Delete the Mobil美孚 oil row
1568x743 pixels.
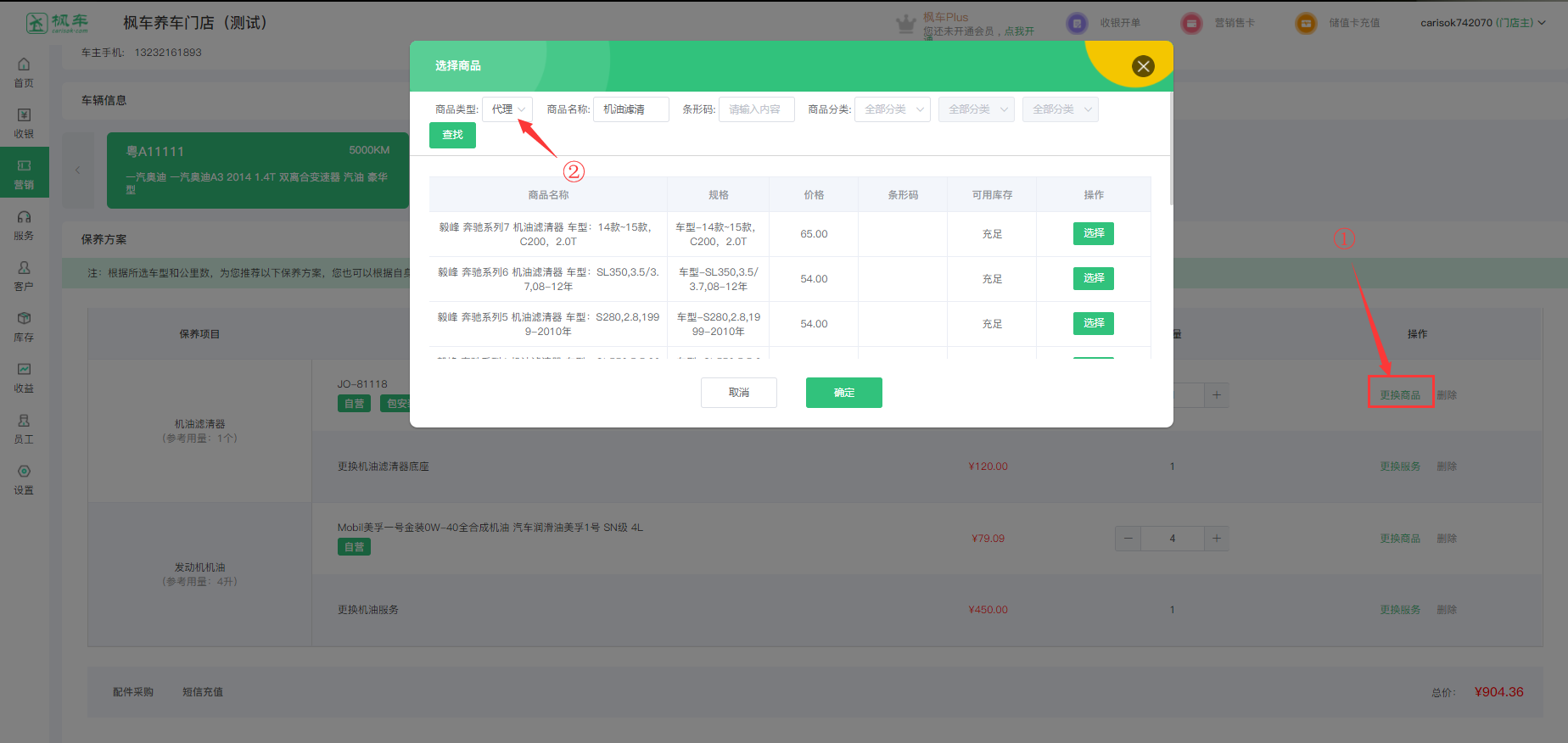[1447, 539]
